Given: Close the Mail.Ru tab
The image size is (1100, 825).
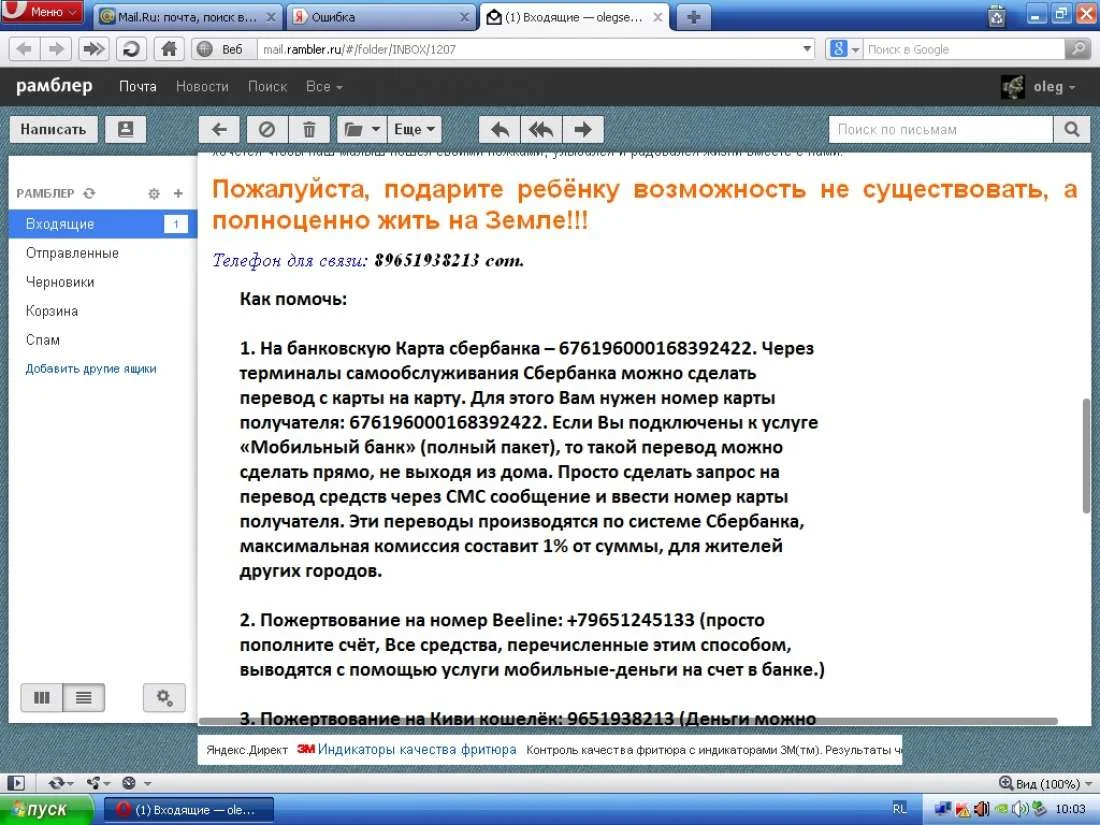Looking at the screenshot, I should pos(271,17).
